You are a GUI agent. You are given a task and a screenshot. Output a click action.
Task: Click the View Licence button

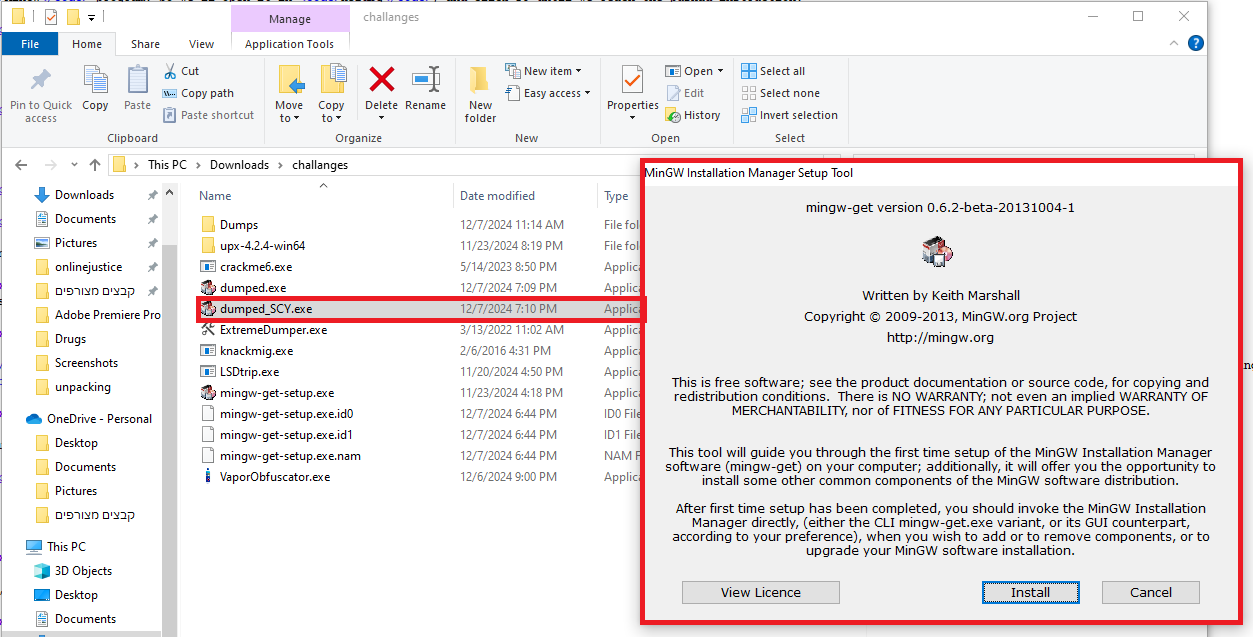[x=760, y=592]
